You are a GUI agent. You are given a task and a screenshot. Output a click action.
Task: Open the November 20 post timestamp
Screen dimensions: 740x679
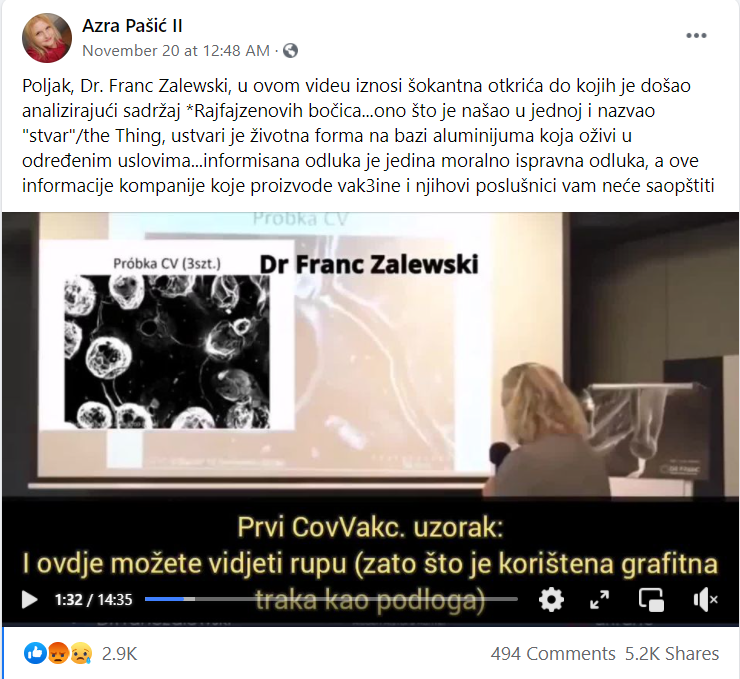click(176, 50)
